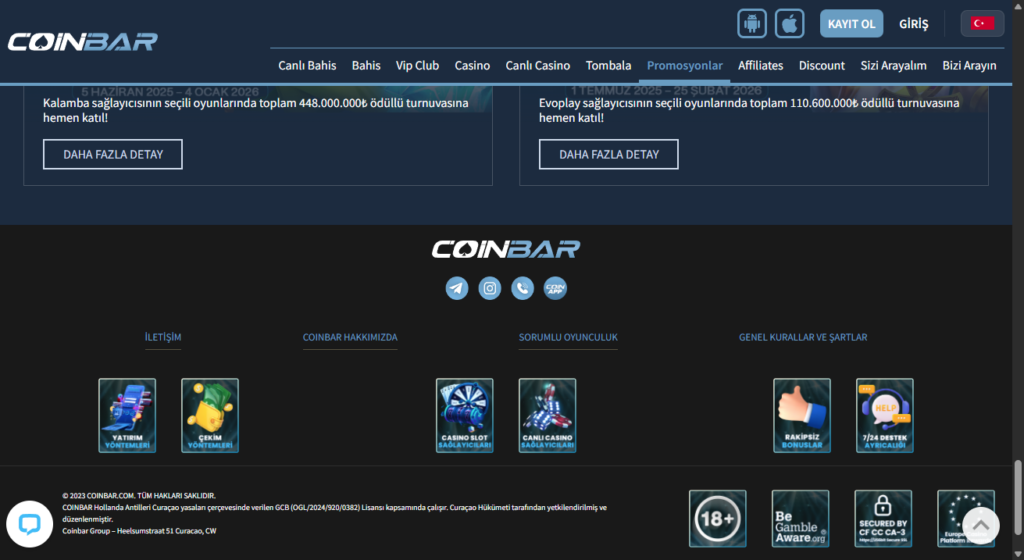This screenshot has width=1024, height=560.
Task: Open the Vip Club menu item
Action: pyautogui.click(x=417, y=66)
